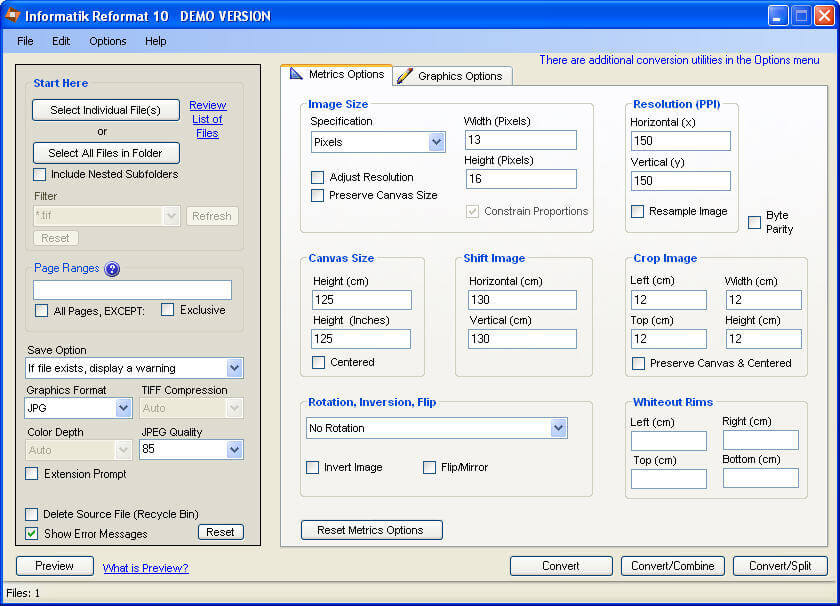Click Select All Files in Folder
The height and width of the screenshot is (606, 840).
(106, 153)
